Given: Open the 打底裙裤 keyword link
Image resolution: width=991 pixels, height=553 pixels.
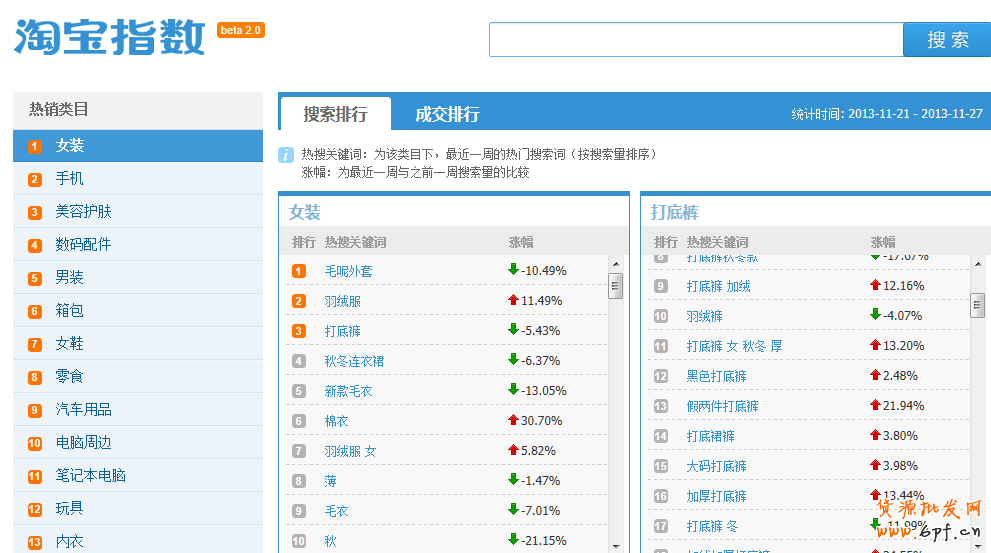Looking at the screenshot, I should pos(710,436).
